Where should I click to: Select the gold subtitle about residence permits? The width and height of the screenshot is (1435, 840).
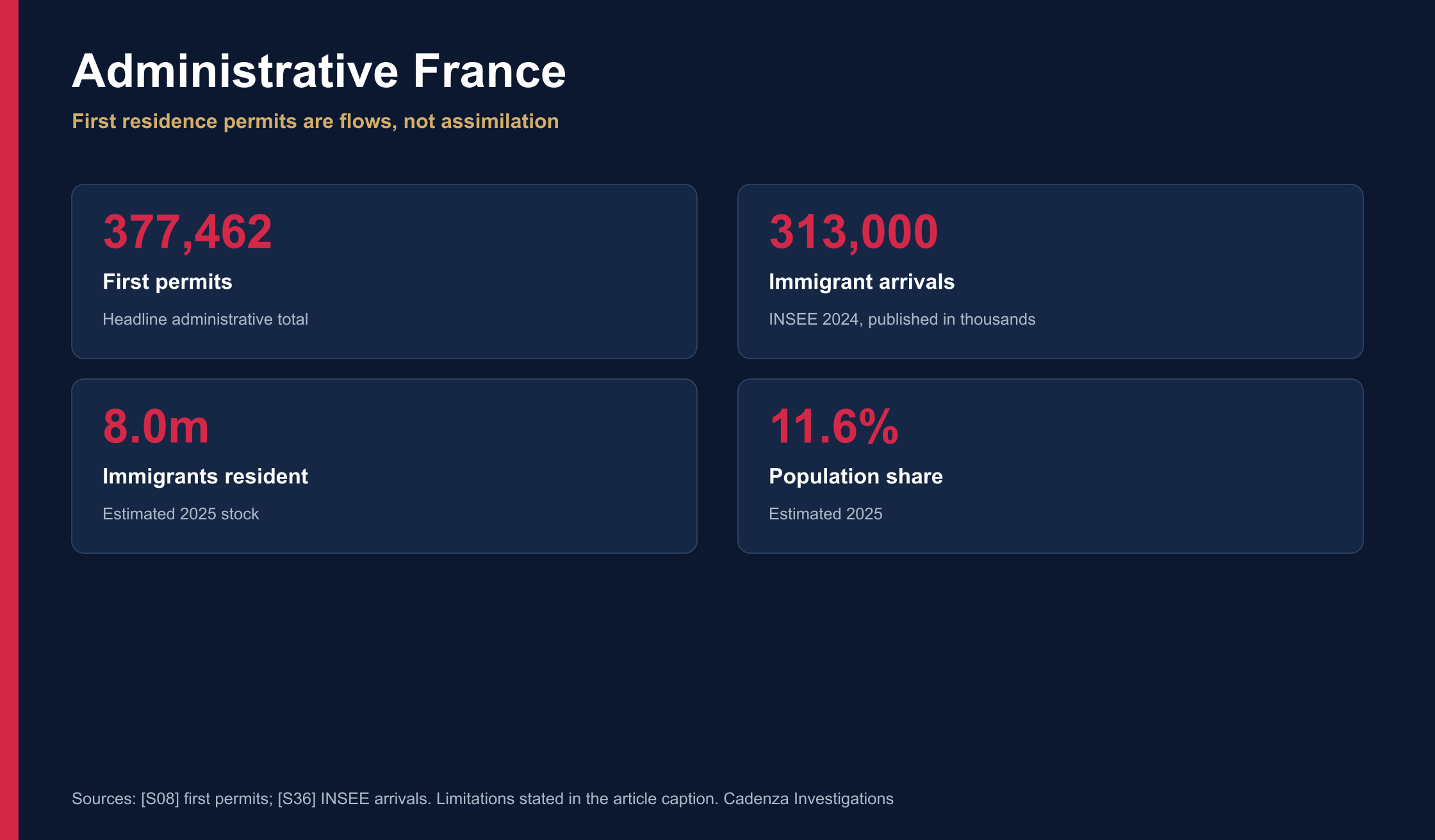click(x=315, y=121)
